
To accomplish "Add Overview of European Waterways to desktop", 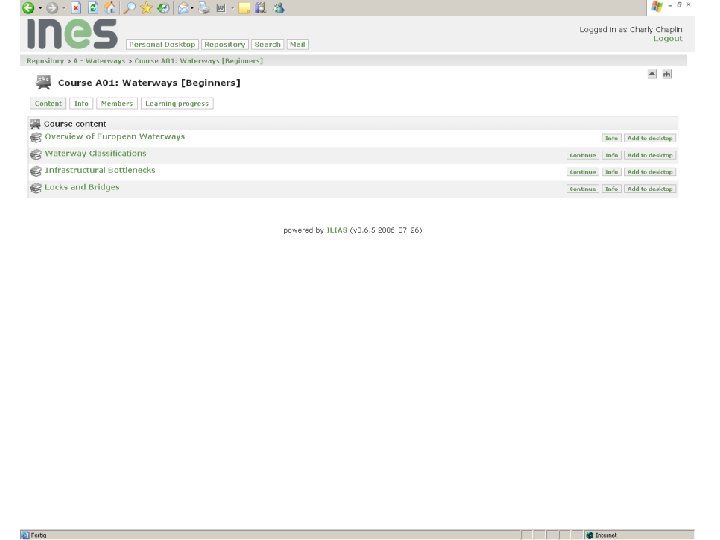I will click(x=650, y=138).
